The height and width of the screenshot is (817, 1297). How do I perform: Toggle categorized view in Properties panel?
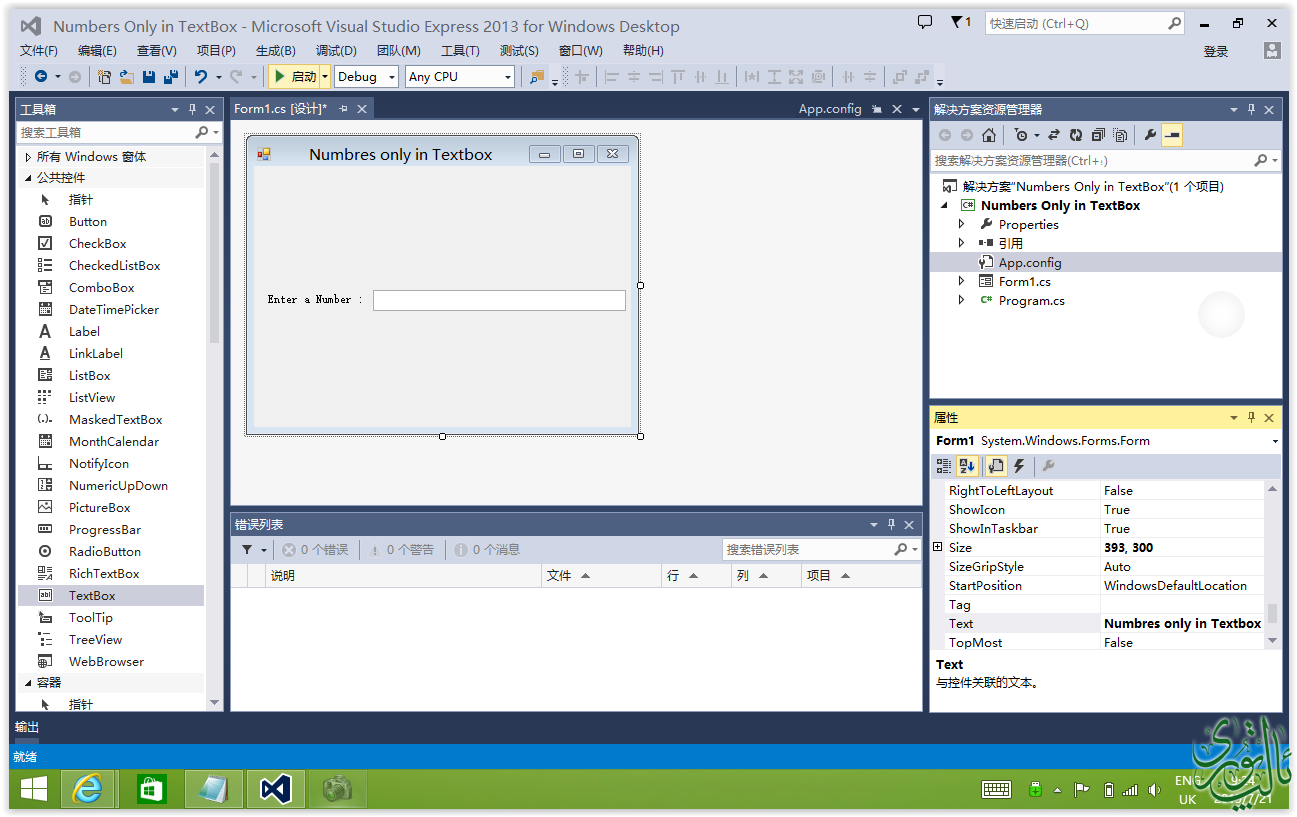(944, 466)
